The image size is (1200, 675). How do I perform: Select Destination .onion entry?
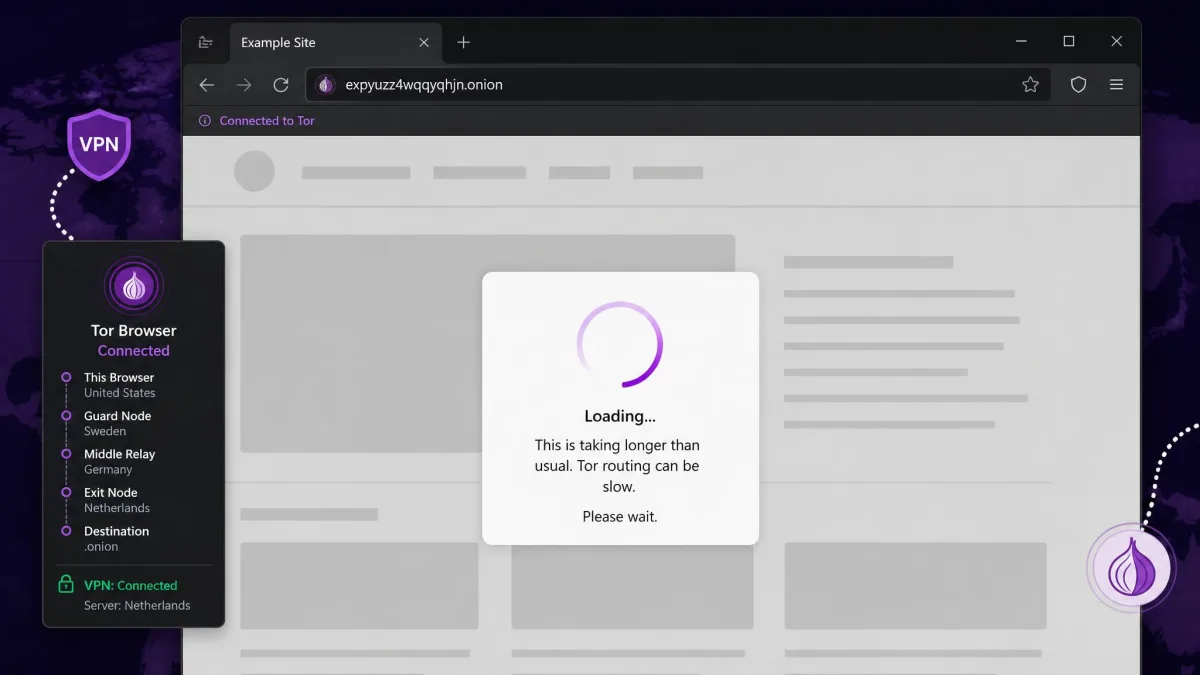105,539
